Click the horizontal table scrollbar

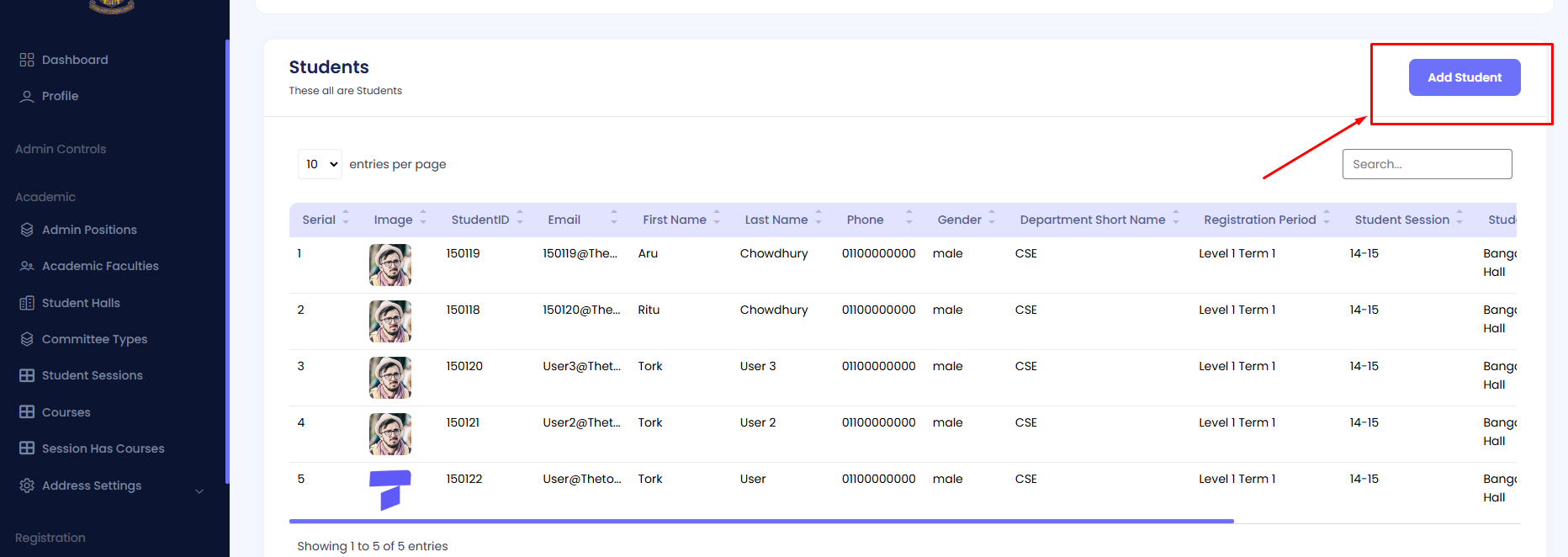coord(760,522)
